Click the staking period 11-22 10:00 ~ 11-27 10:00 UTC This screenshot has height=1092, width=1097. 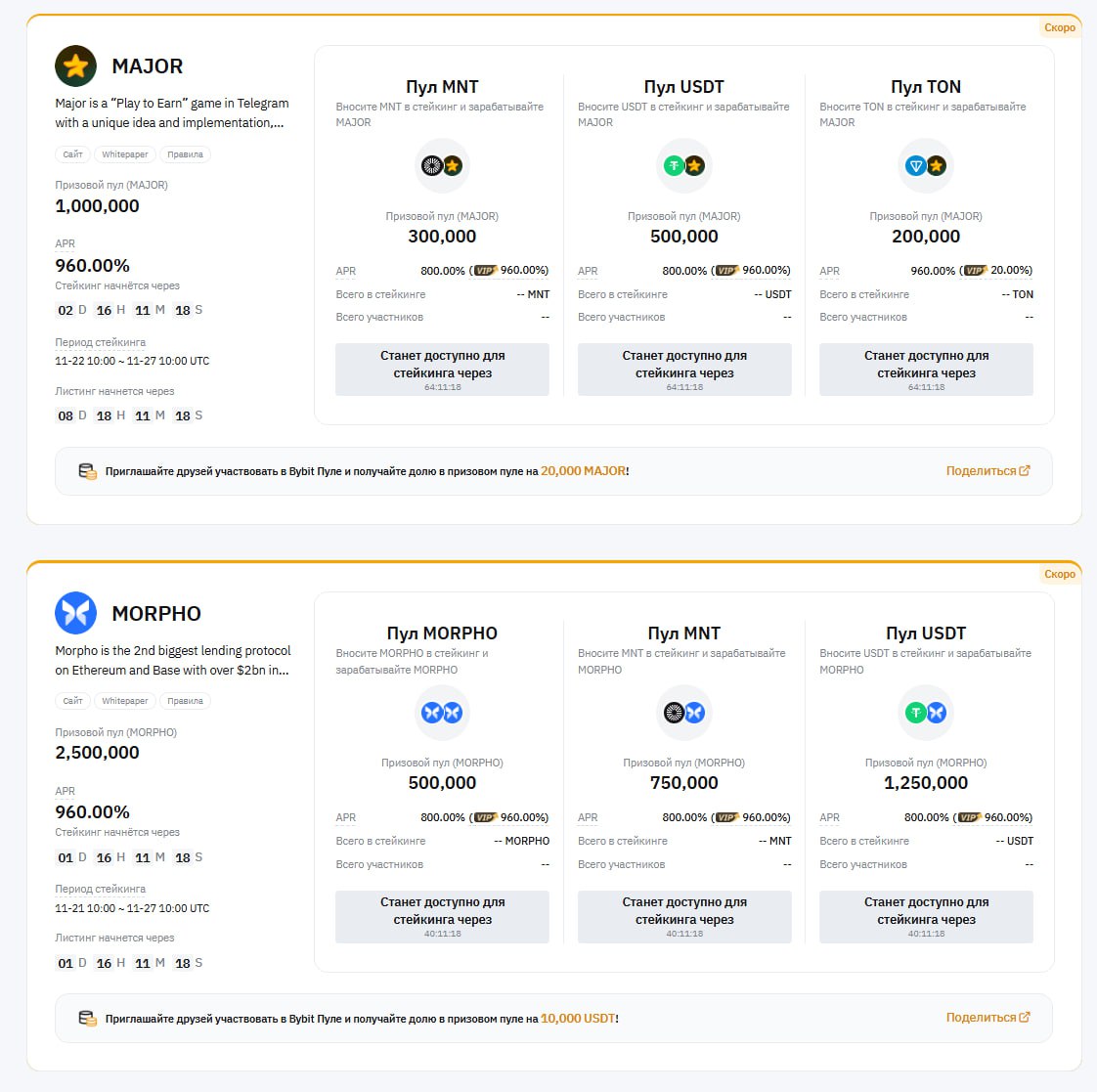click(x=132, y=361)
